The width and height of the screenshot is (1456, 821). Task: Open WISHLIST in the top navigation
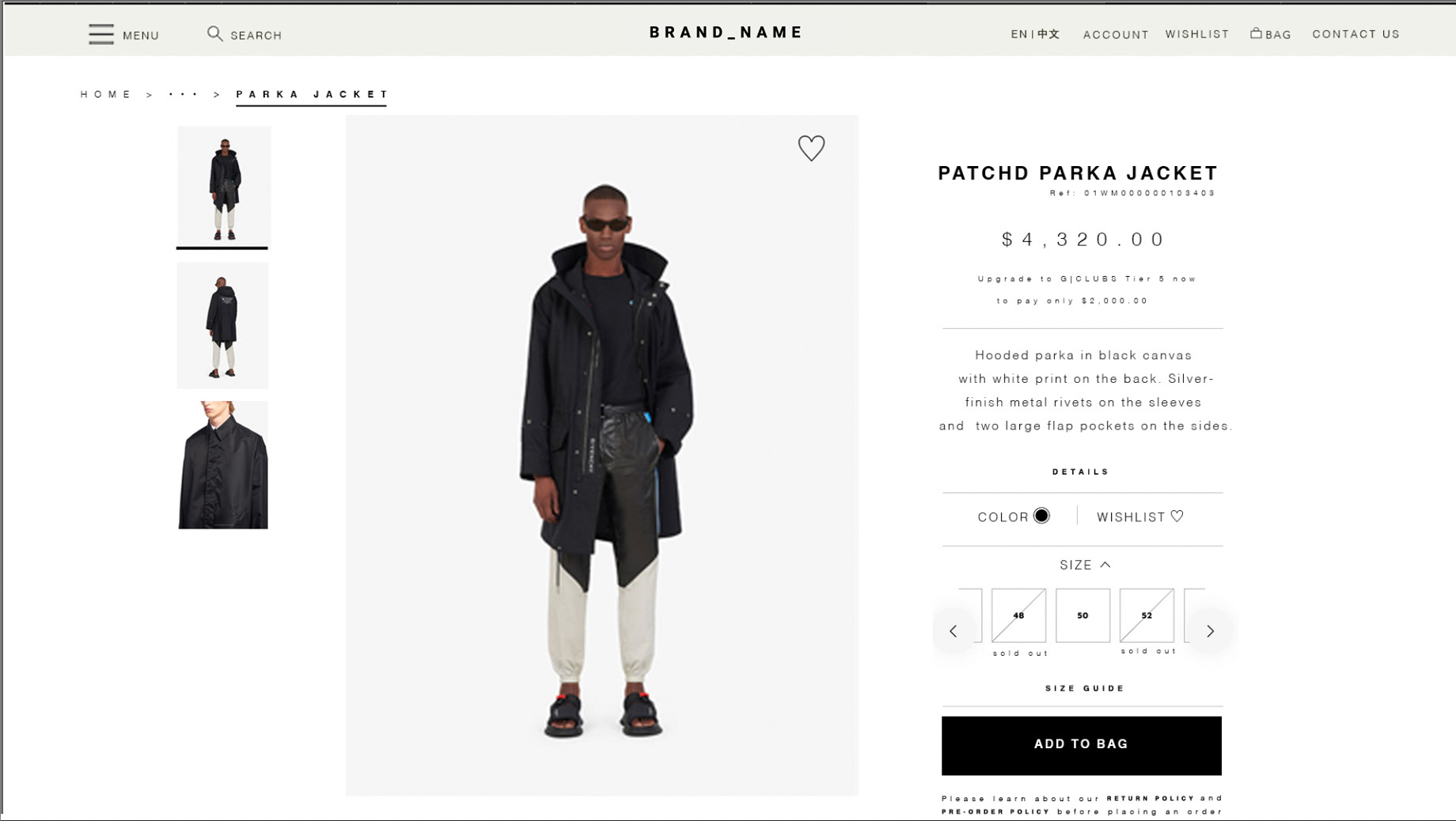(x=1197, y=34)
